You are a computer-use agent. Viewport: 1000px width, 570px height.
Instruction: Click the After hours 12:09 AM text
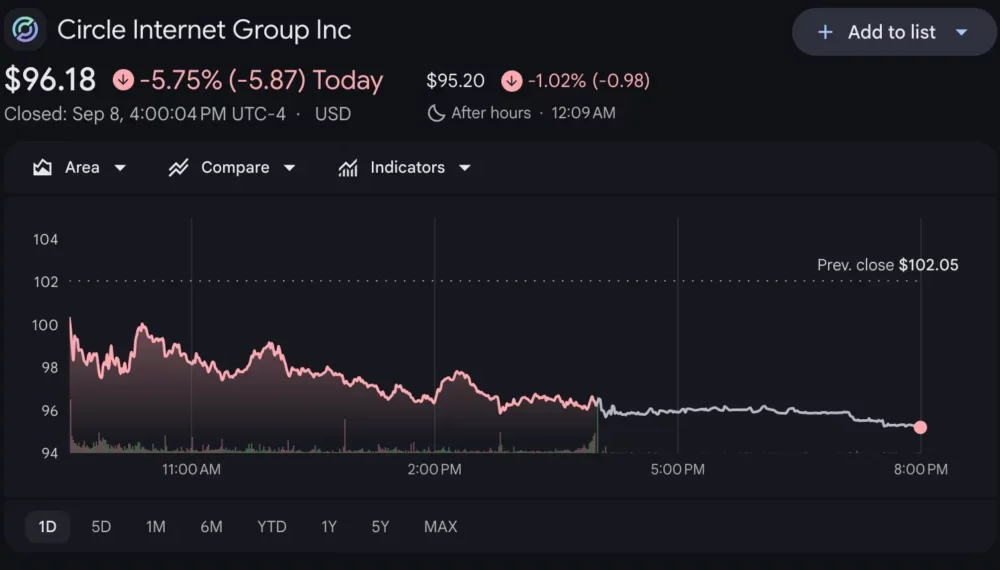pyautogui.click(x=533, y=113)
